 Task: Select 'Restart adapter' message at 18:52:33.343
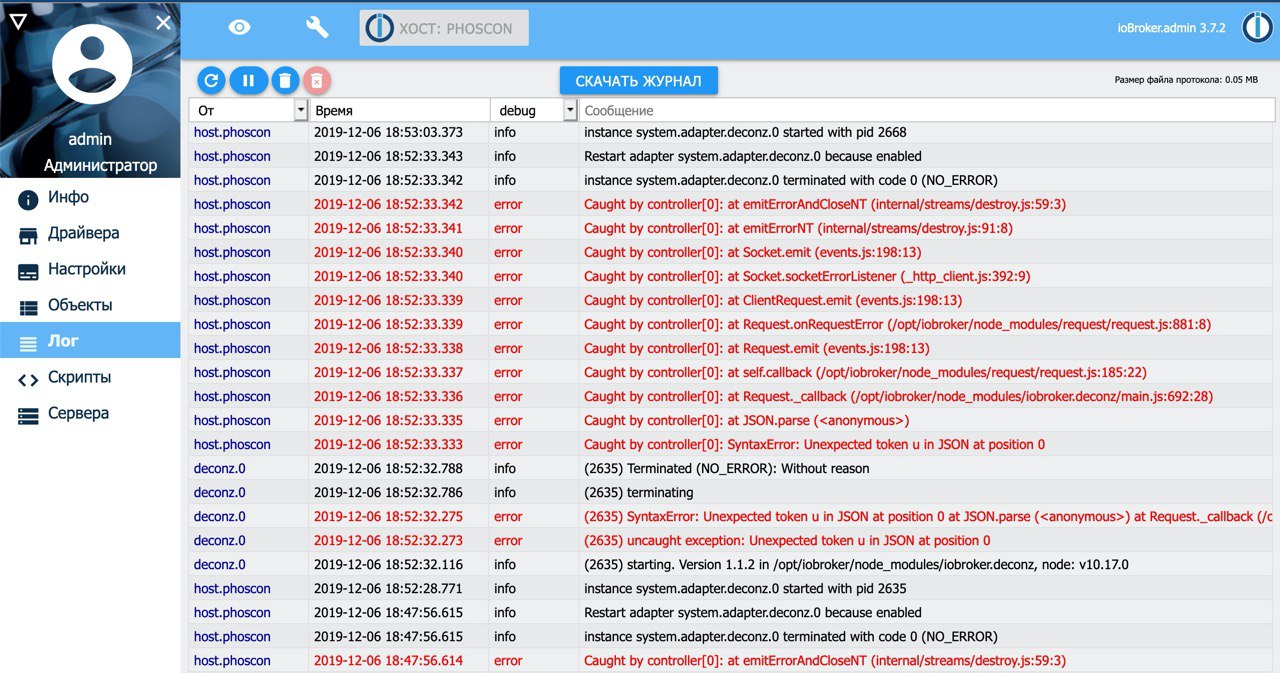[753, 156]
